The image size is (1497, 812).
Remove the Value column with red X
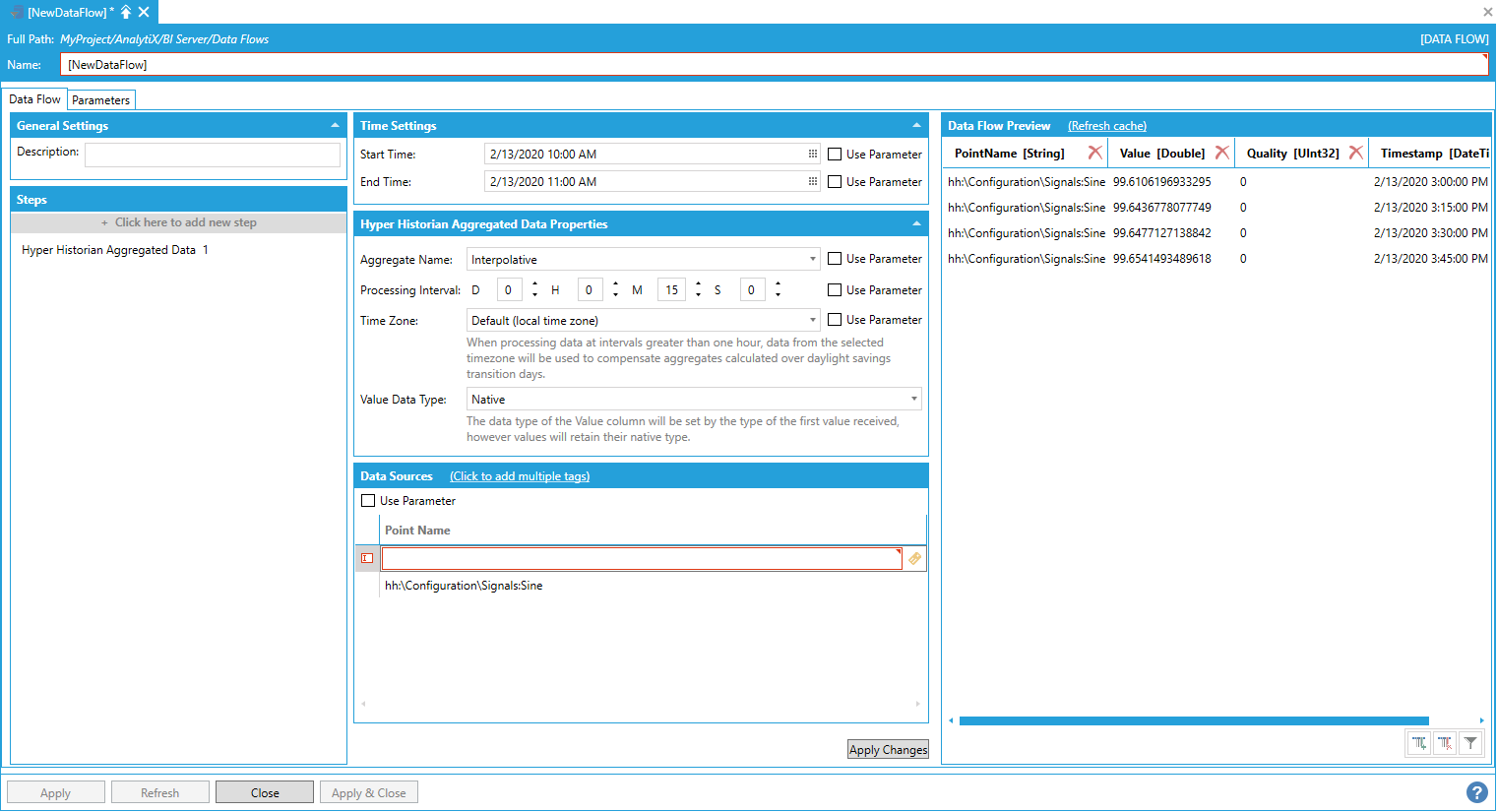click(x=1221, y=153)
